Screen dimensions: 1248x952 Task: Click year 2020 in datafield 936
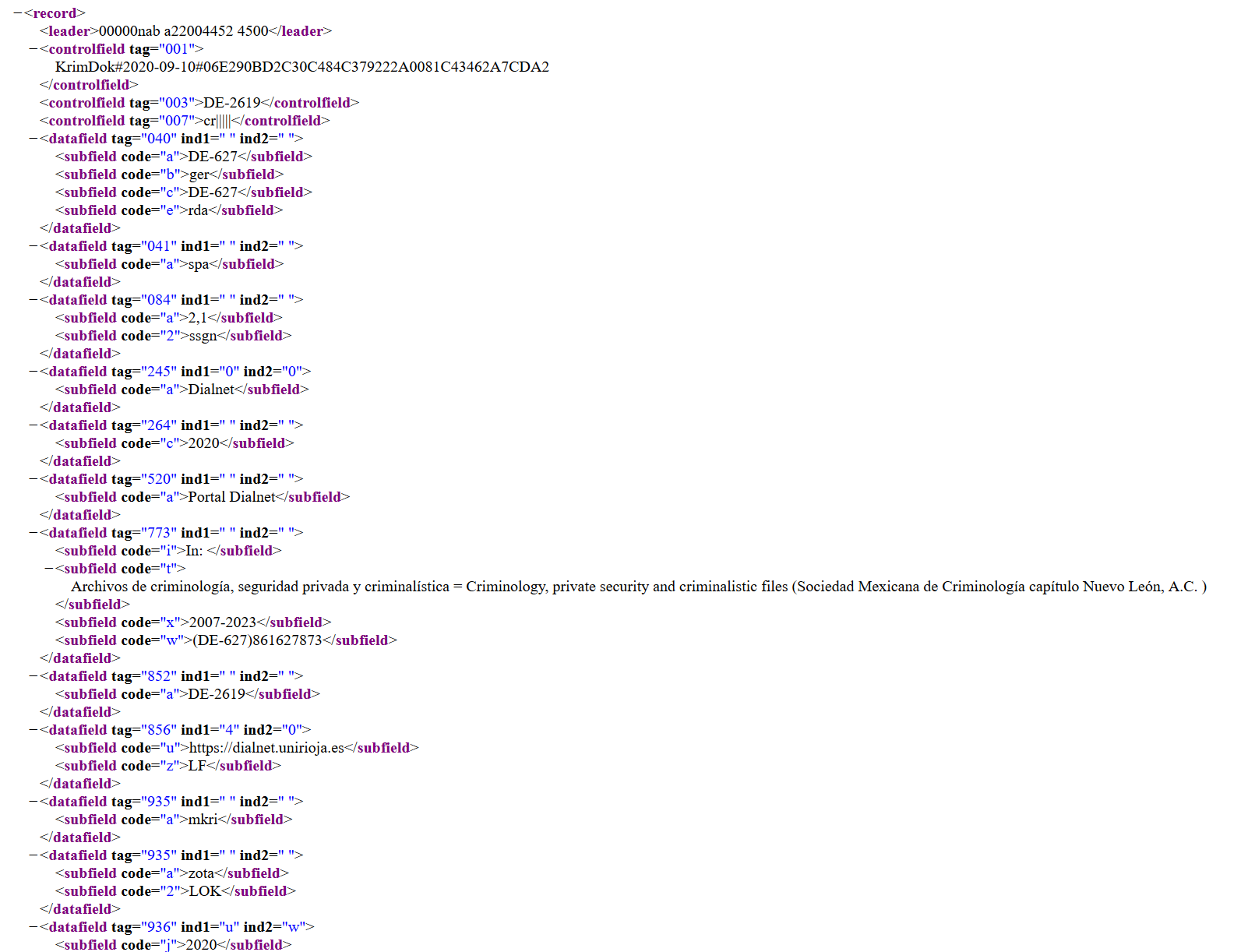[201, 945]
